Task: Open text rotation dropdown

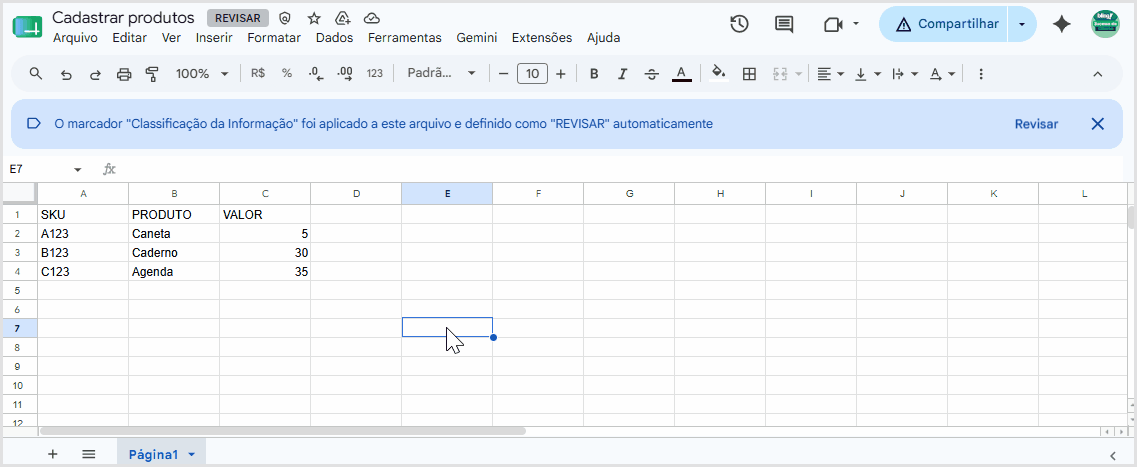Action: pos(941,73)
